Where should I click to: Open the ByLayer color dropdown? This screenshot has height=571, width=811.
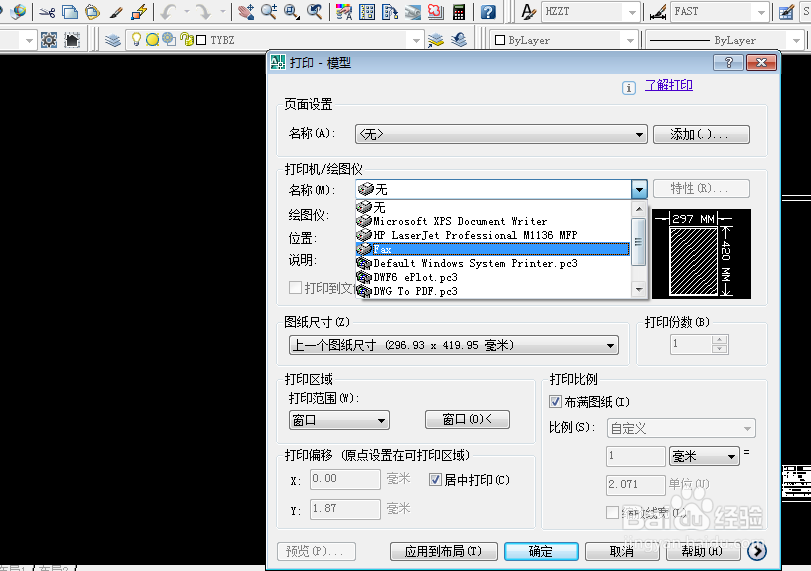tap(630, 40)
